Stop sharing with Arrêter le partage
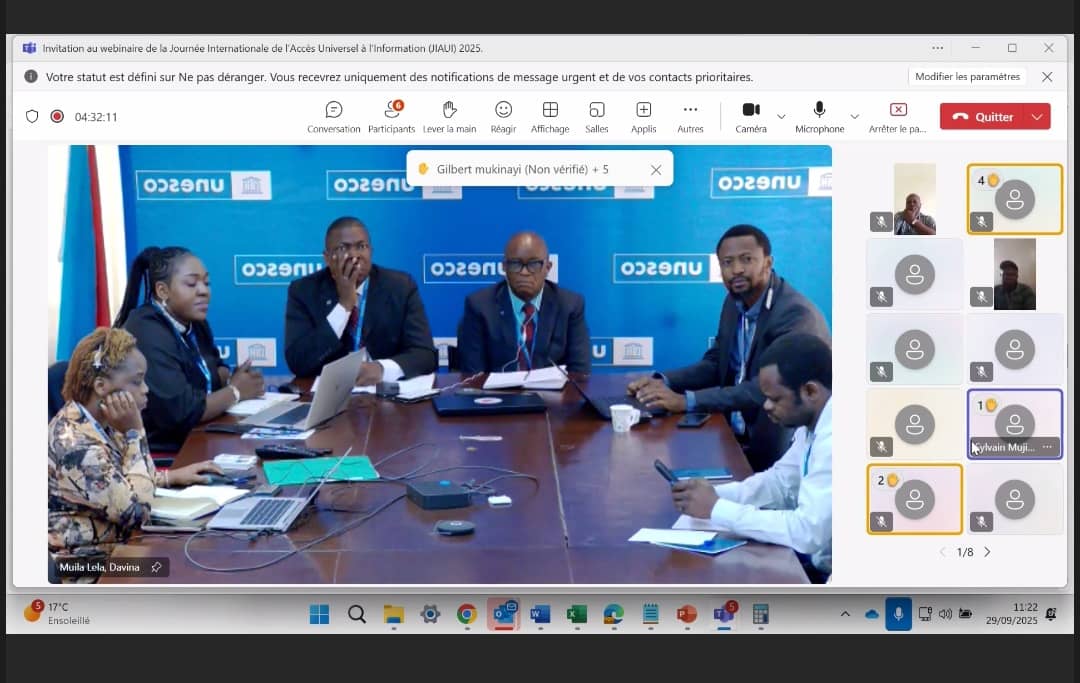This screenshot has width=1080, height=683. coord(898,116)
